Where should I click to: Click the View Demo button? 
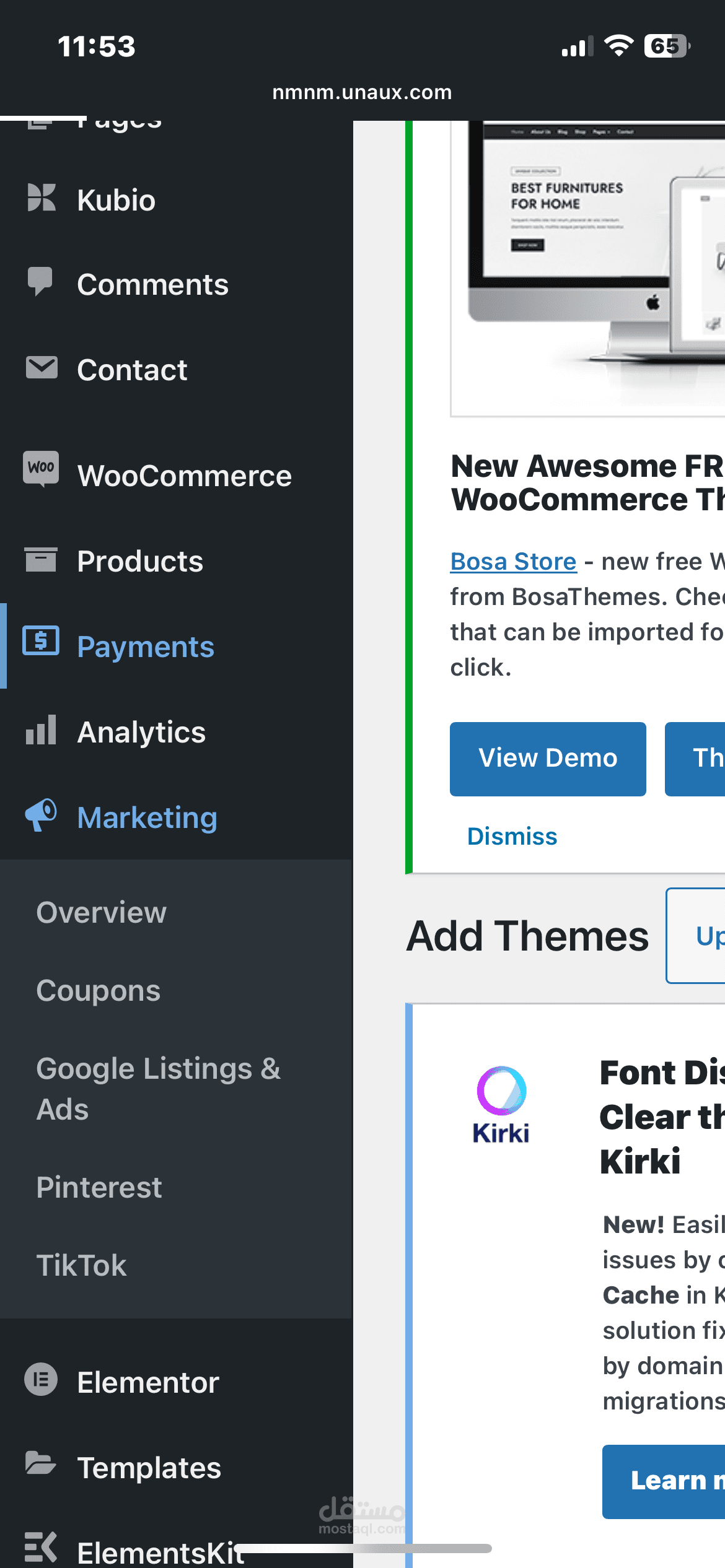pyautogui.click(x=548, y=759)
